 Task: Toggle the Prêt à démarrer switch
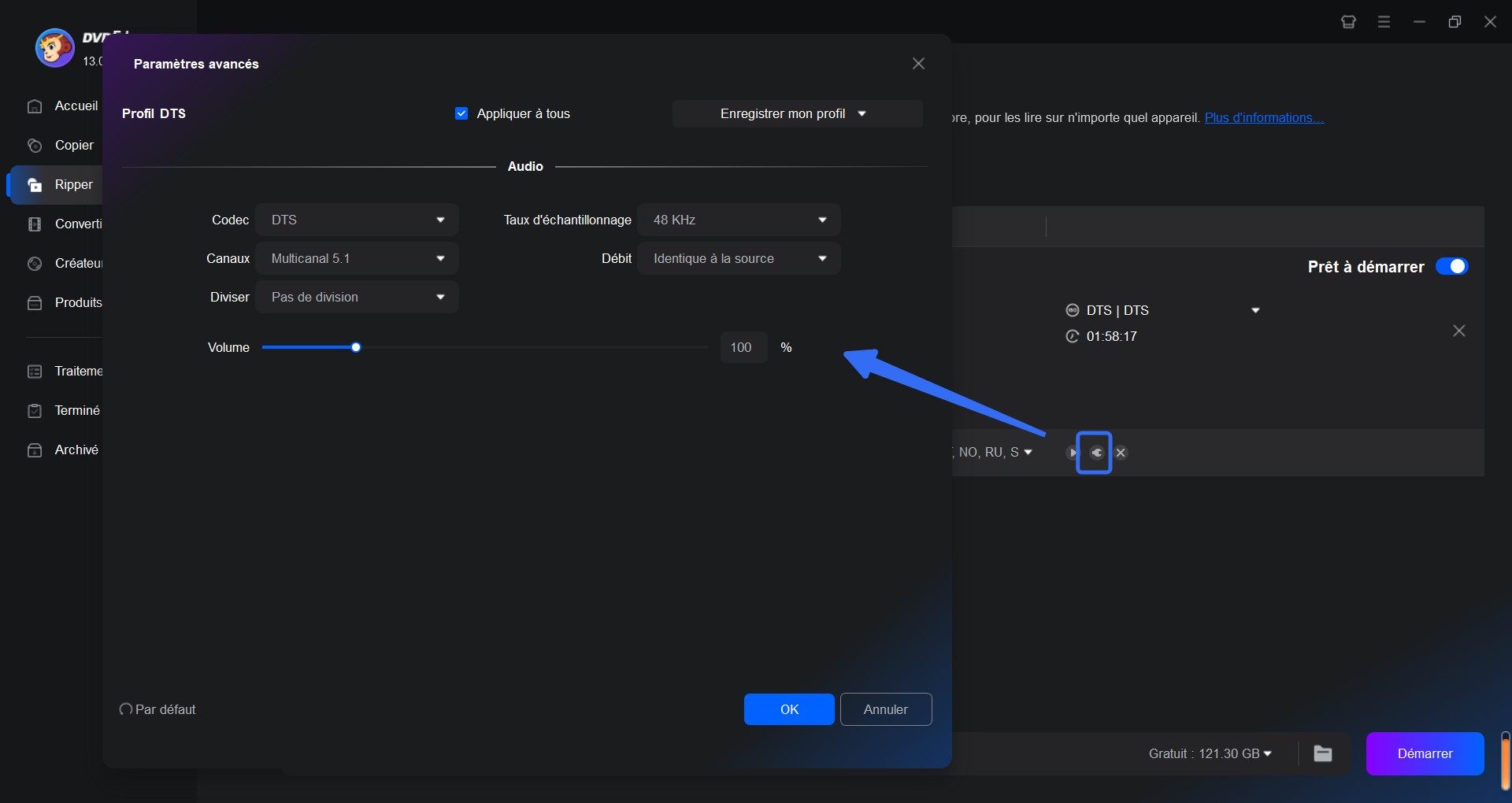(x=1451, y=266)
